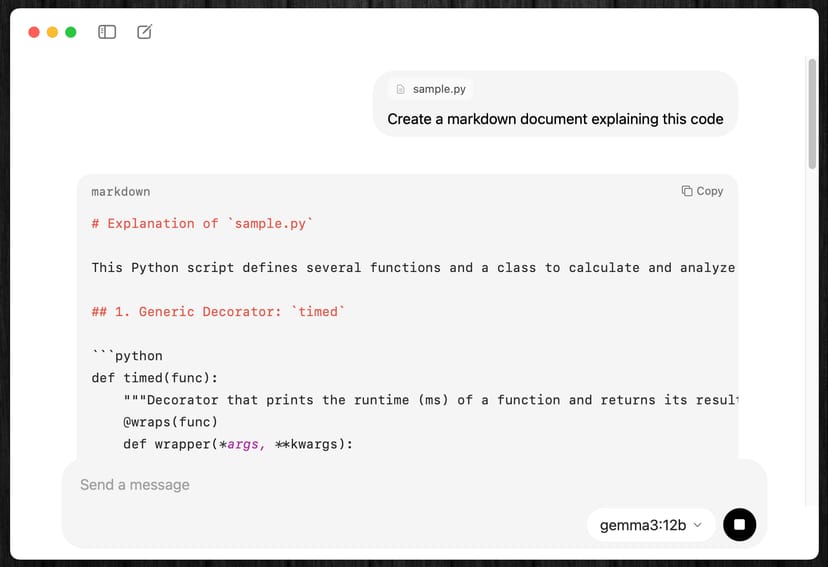
Task: Expand the chevron next to the model name
Action: pyautogui.click(x=697, y=525)
